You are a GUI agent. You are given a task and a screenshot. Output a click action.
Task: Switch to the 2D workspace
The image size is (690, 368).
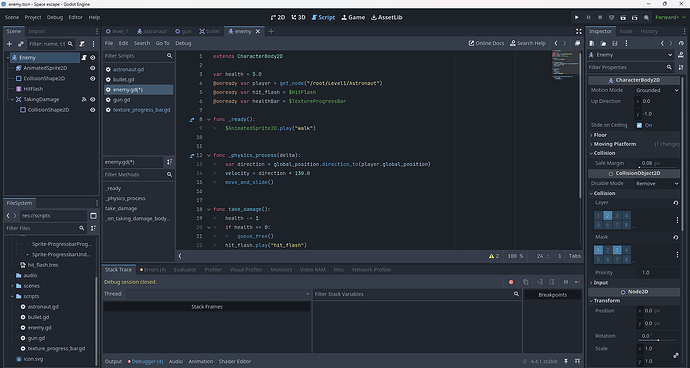click(x=277, y=18)
